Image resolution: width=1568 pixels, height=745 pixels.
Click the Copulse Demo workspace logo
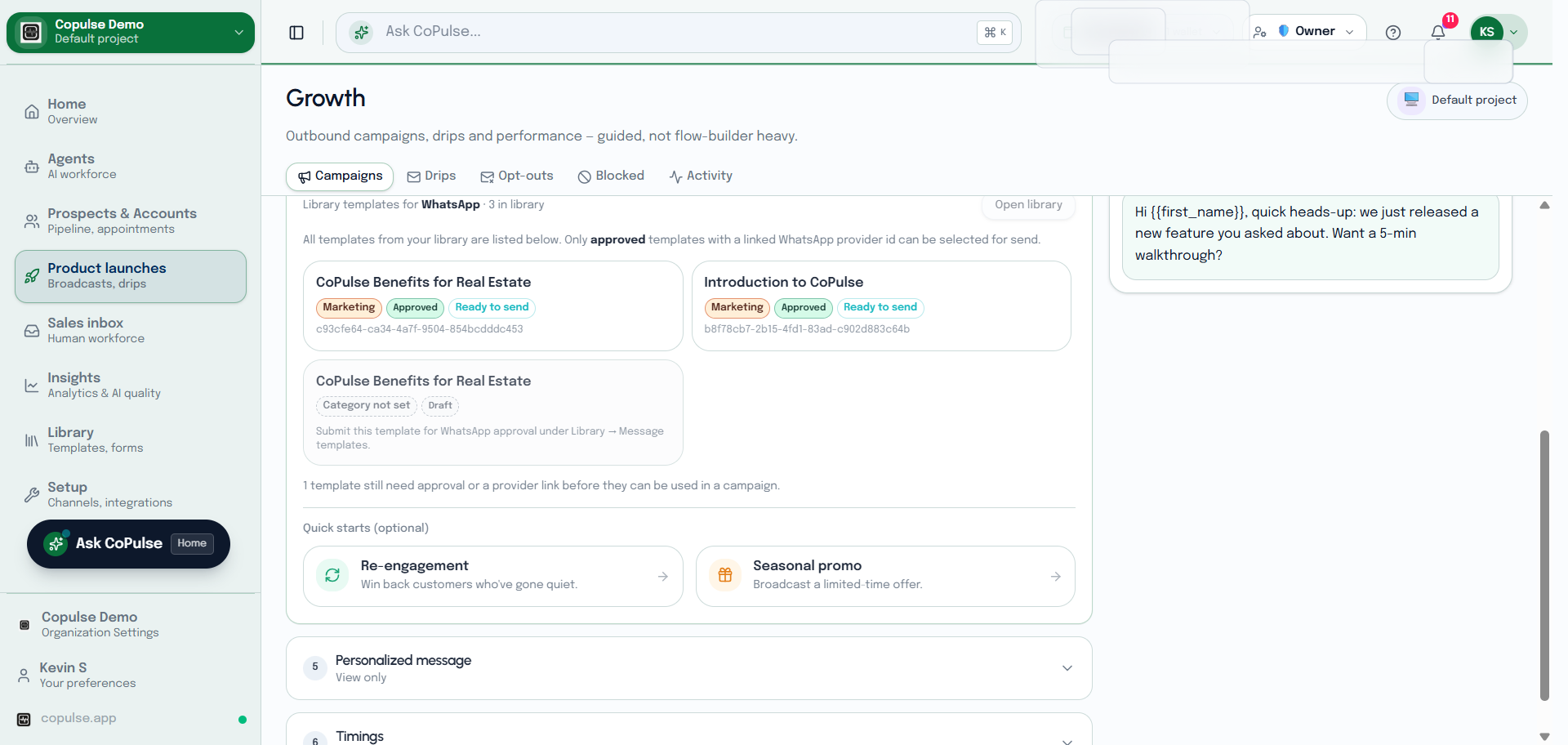pos(31,32)
